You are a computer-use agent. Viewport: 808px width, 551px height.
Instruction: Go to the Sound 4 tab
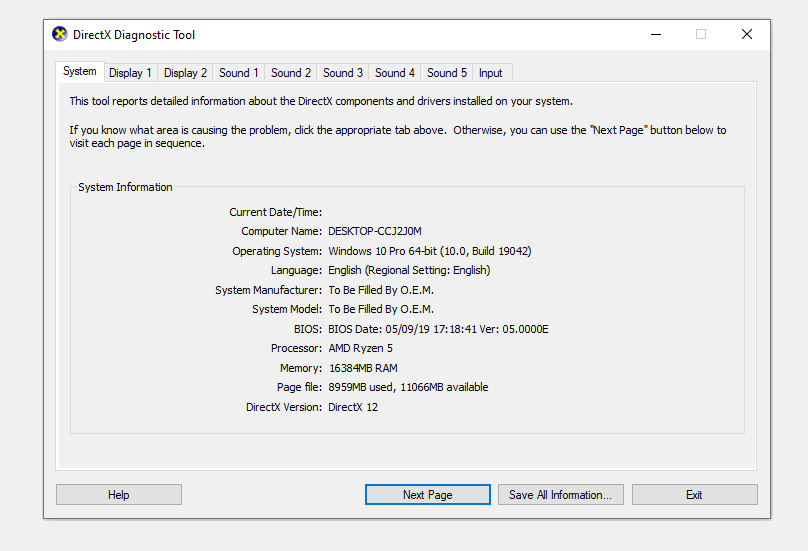[395, 73]
